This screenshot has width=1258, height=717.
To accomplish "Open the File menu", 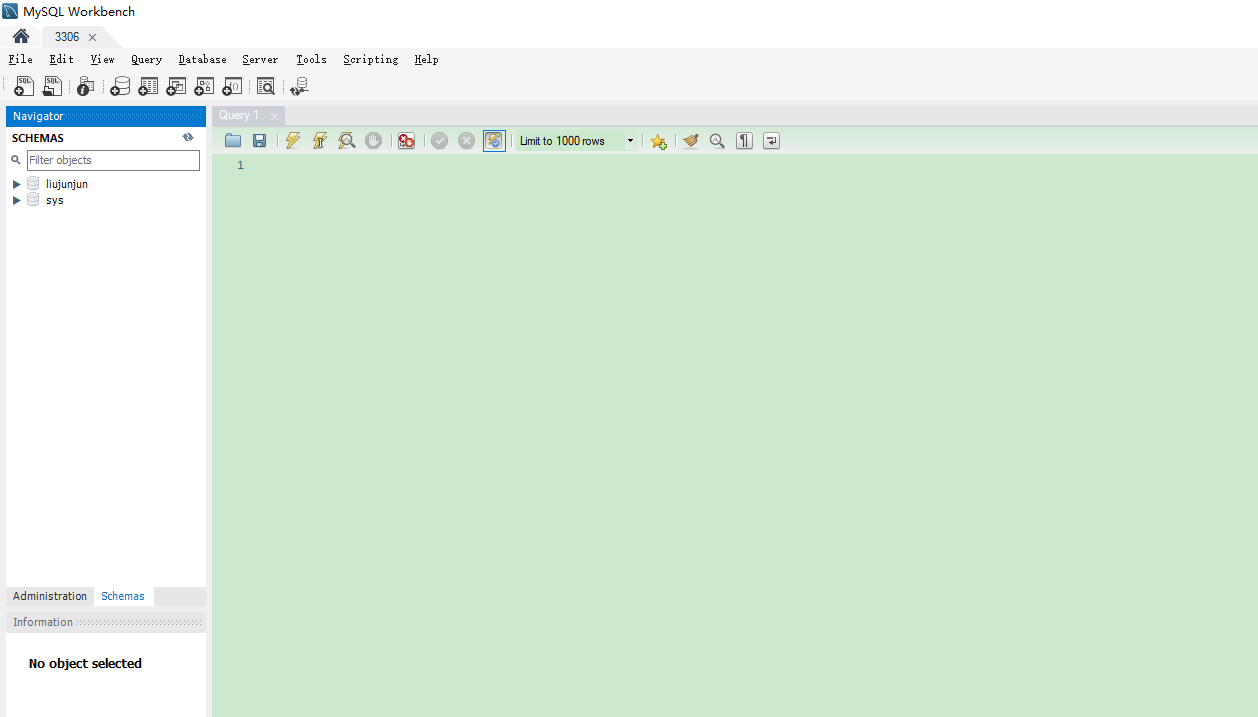I will [x=20, y=59].
